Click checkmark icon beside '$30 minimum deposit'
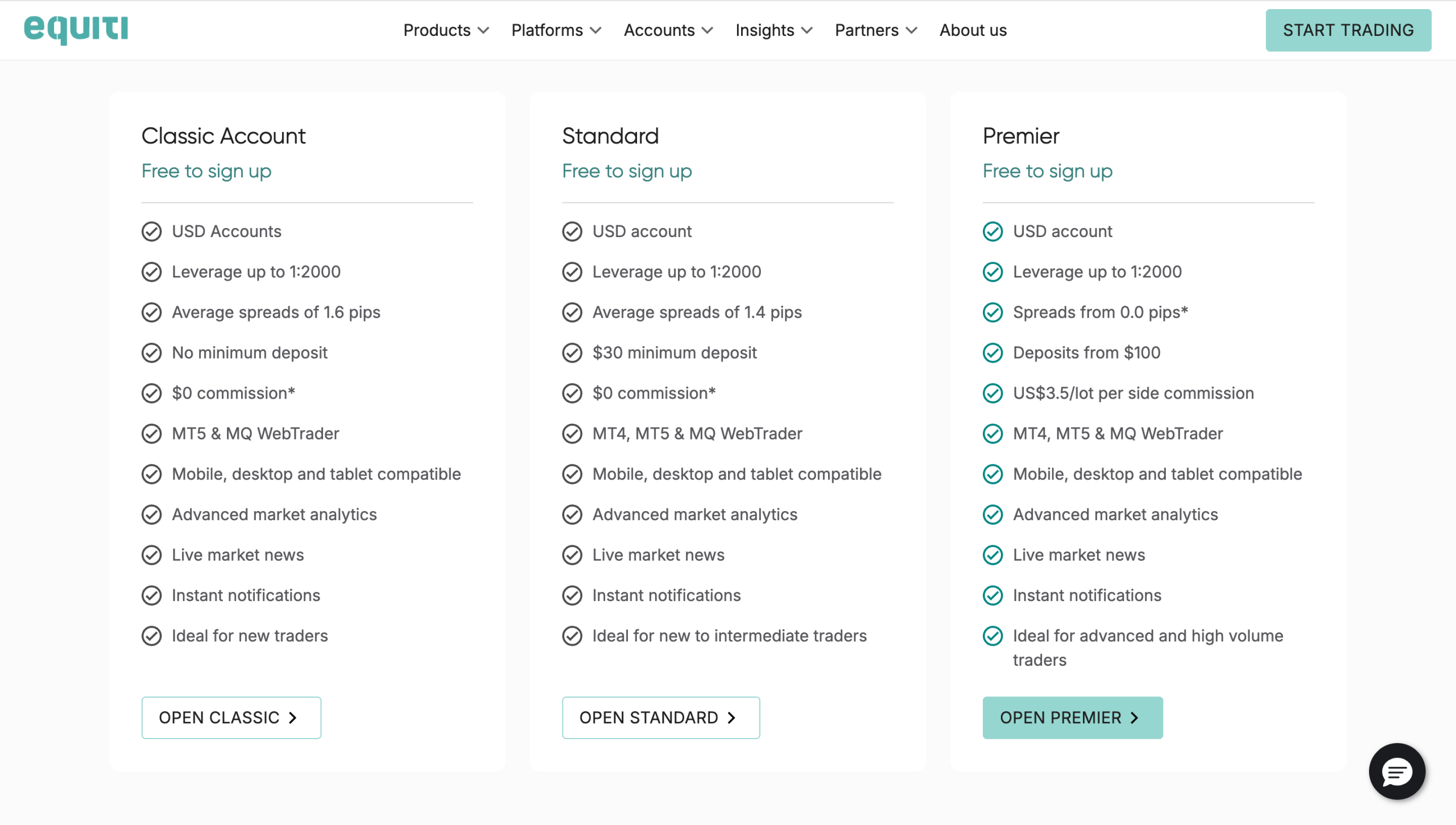This screenshot has width=1456, height=825. point(572,353)
